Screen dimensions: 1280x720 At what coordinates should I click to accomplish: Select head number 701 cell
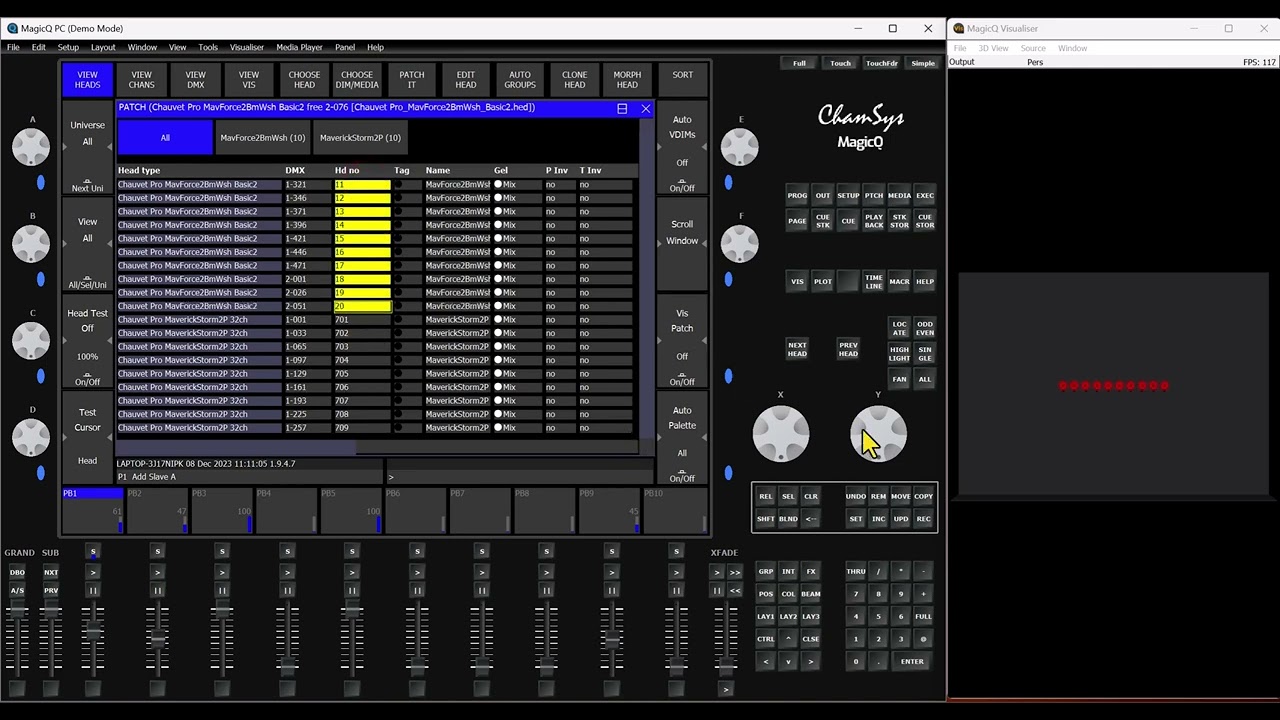tap(362, 320)
